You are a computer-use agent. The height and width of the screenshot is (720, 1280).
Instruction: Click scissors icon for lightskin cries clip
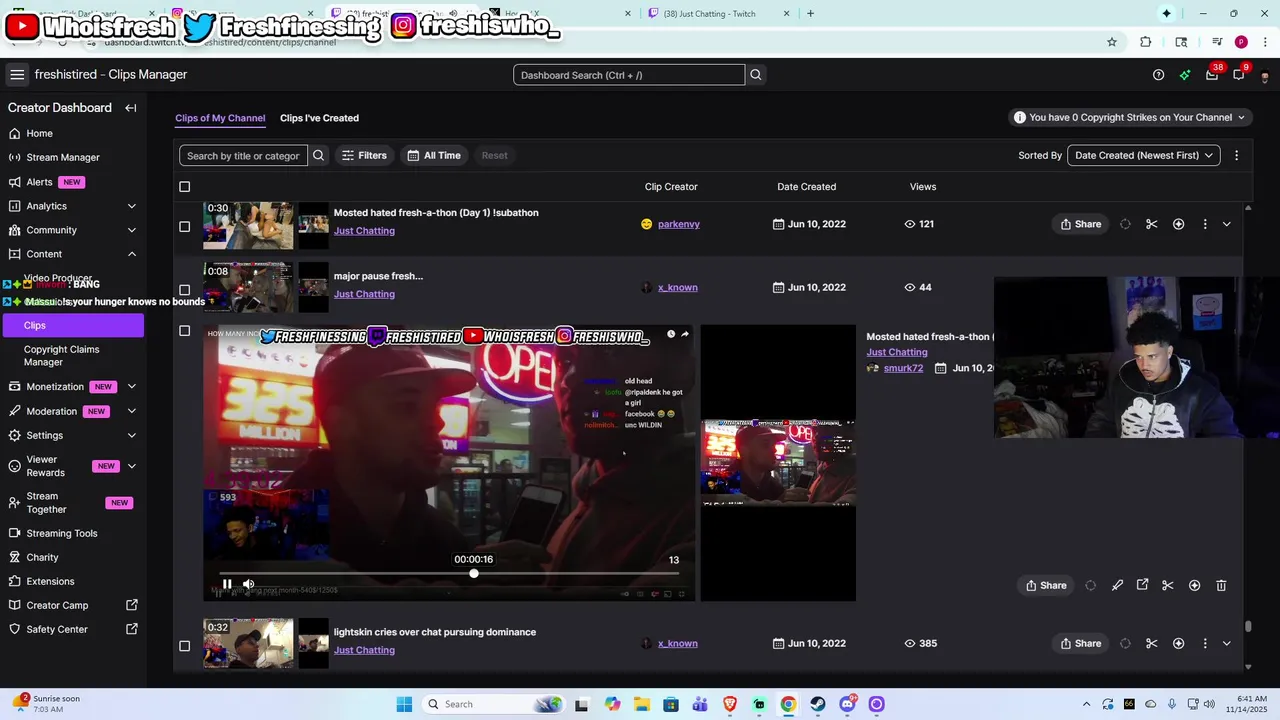pos(1151,643)
